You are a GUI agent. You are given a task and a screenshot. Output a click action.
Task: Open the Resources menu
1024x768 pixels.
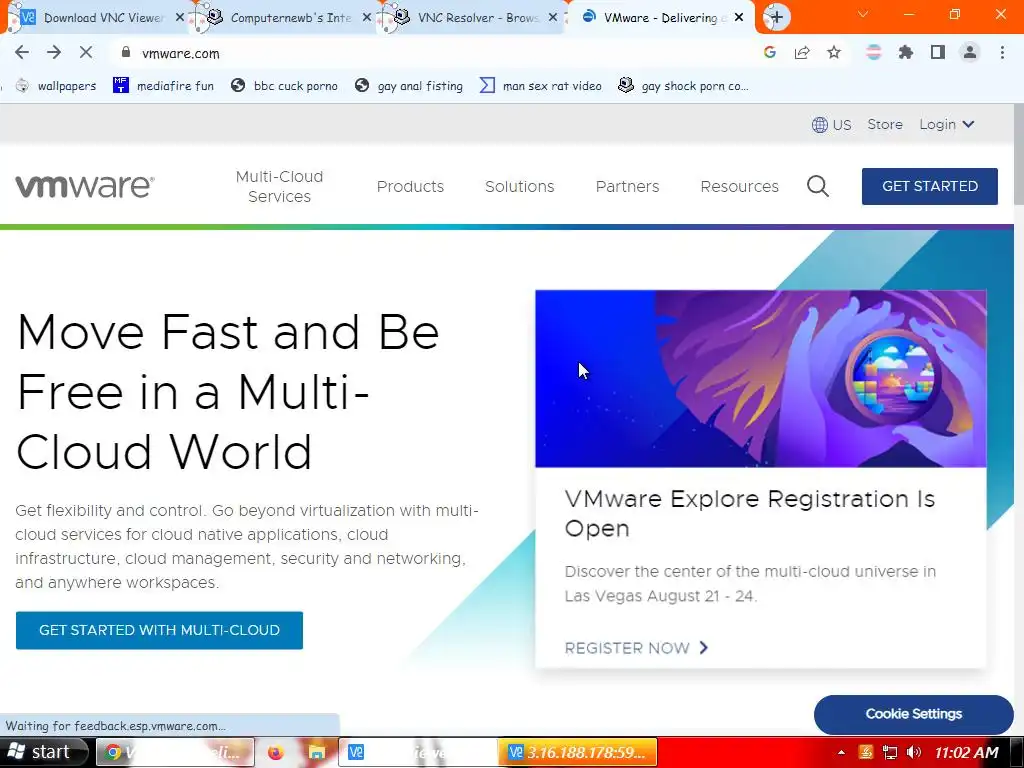click(x=739, y=186)
